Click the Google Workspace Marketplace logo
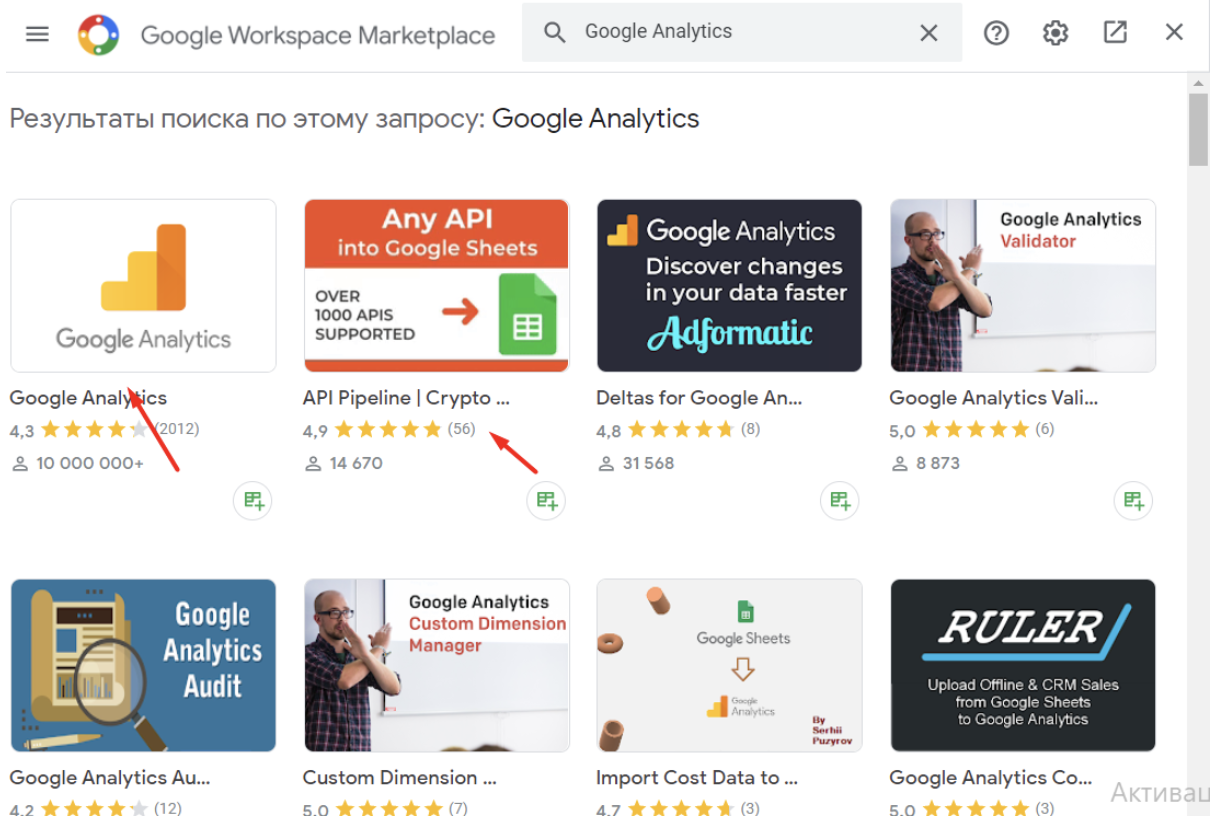Image resolution: width=1212 pixels, height=822 pixels. pyautogui.click(x=98, y=35)
